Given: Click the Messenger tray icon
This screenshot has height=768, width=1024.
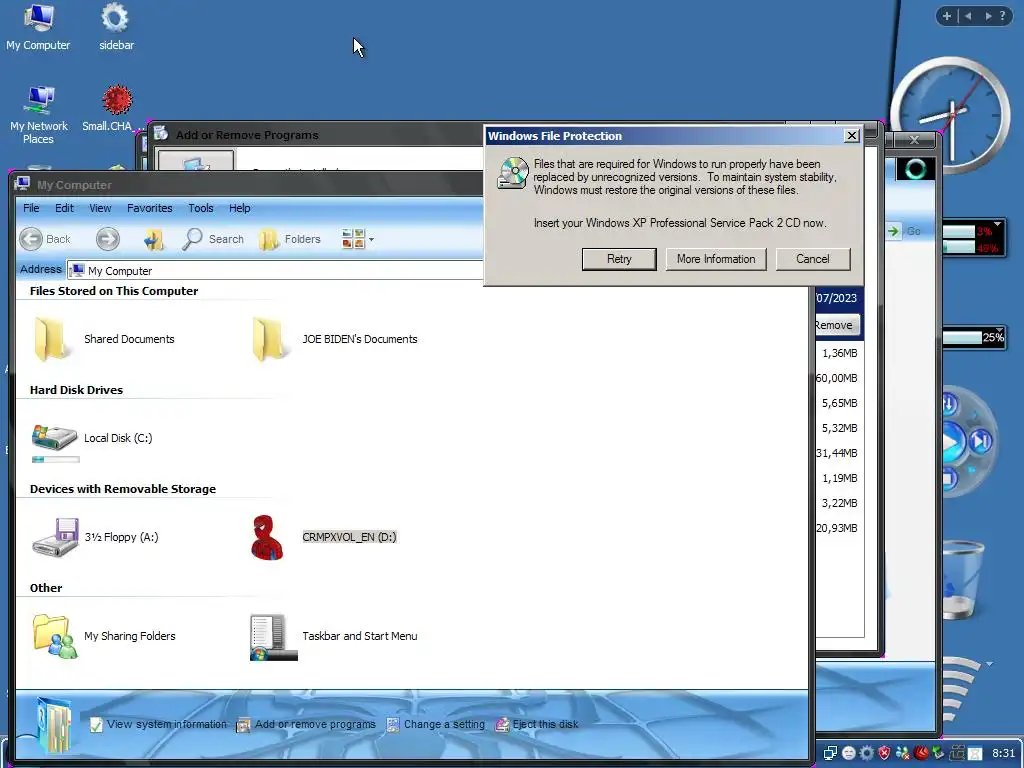Looking at the screenshot, I should coord(903,753).
